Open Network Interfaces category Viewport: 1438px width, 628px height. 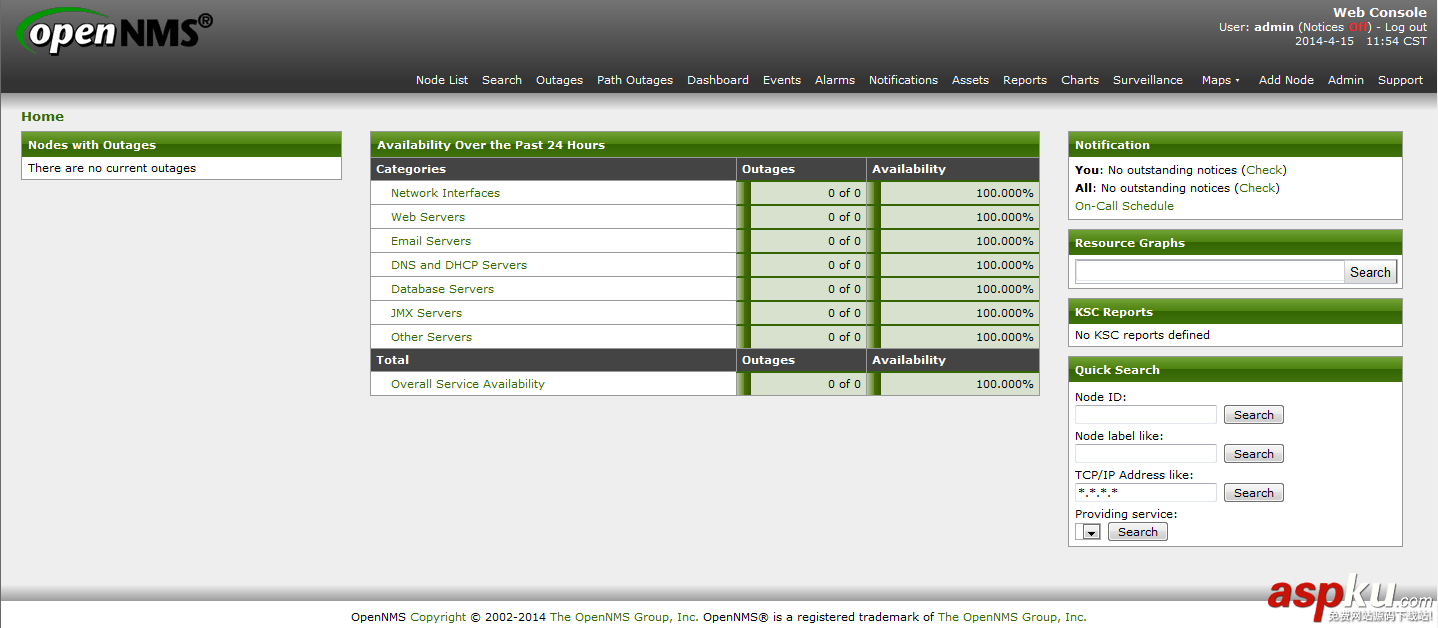(445, 193)
